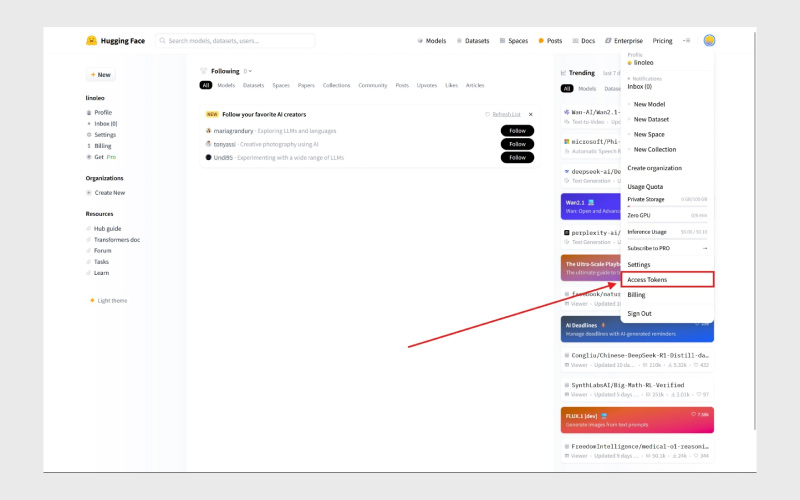The width and height of the screenshot is (800, 500).
Task: Click the Private Storage usage bar
Action: (x=667, y=206)
